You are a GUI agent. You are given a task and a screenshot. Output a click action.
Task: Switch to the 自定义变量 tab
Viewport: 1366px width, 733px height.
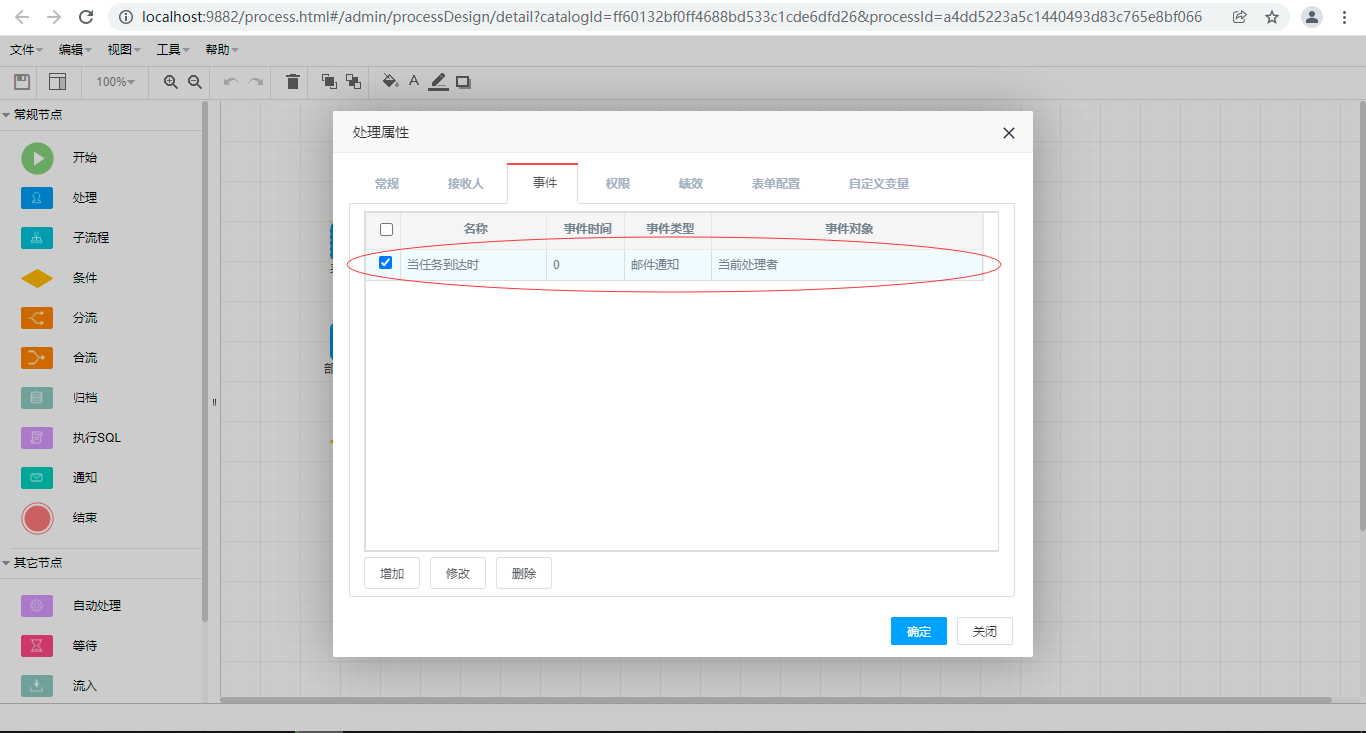[x=878, y=184]
